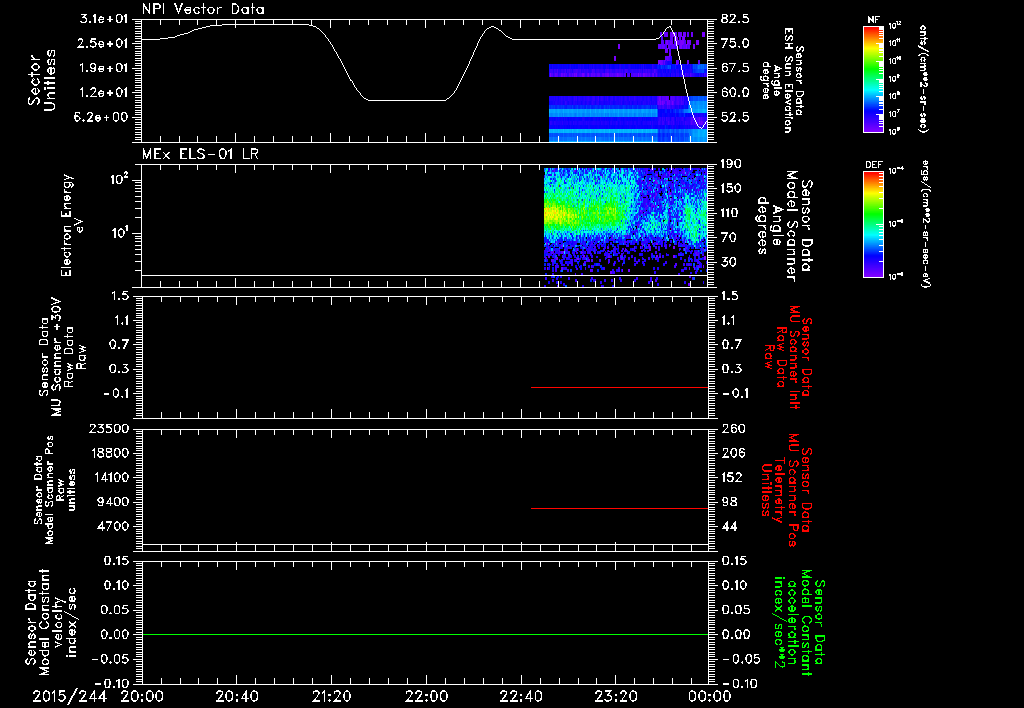Click the 18800 scanner position tick
The height and width of the screenshot is (708, 1024).
108,453
